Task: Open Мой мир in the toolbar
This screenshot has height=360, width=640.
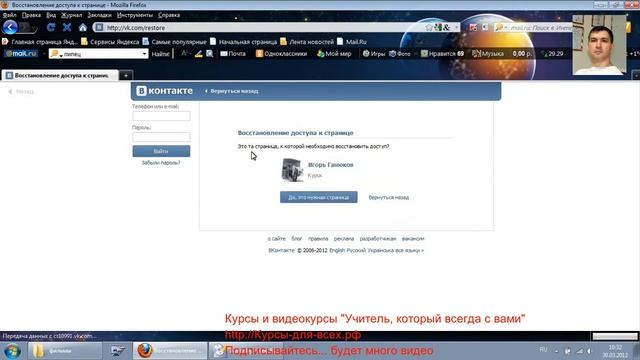Action: (334, 53)
